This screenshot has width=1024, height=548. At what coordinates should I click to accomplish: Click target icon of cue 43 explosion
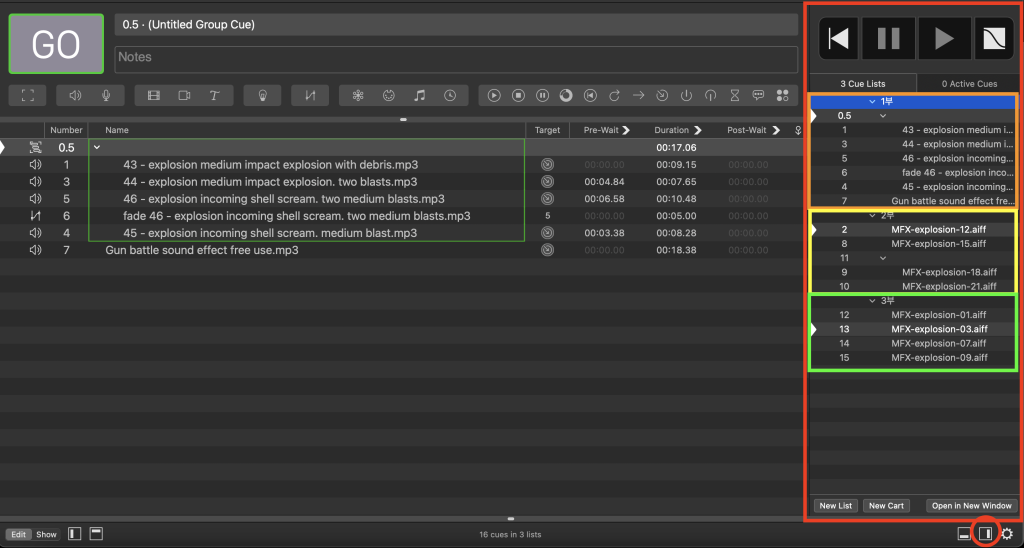pos(547,165)
